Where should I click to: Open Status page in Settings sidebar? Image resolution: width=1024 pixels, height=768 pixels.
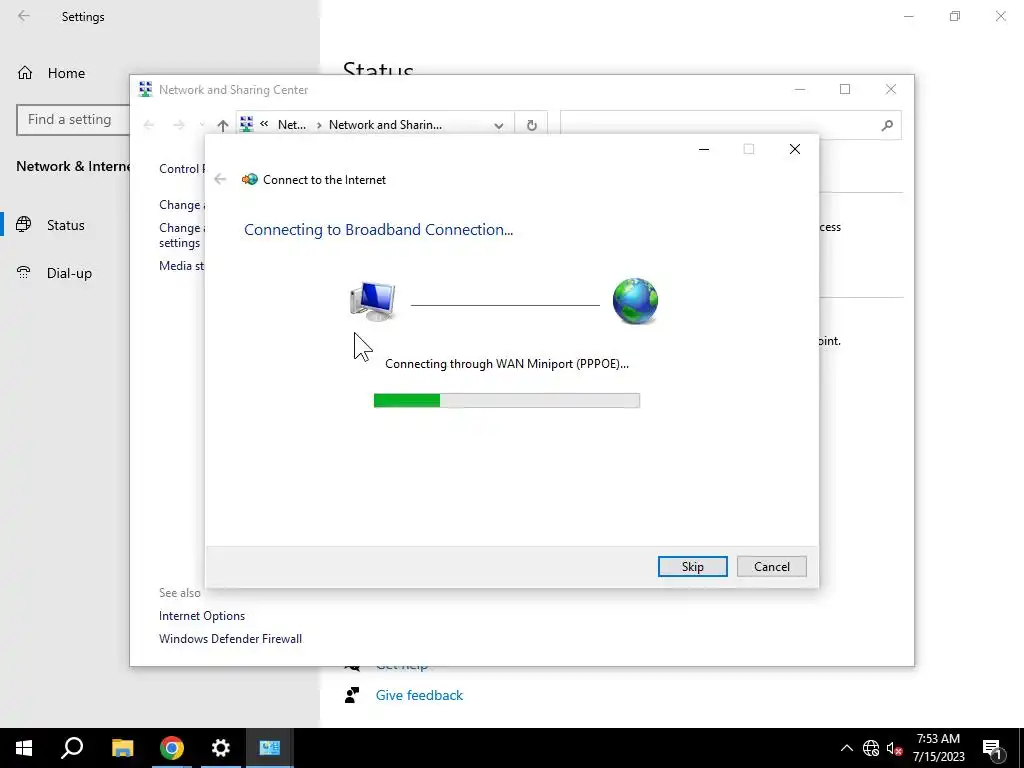tap(65, 225)
